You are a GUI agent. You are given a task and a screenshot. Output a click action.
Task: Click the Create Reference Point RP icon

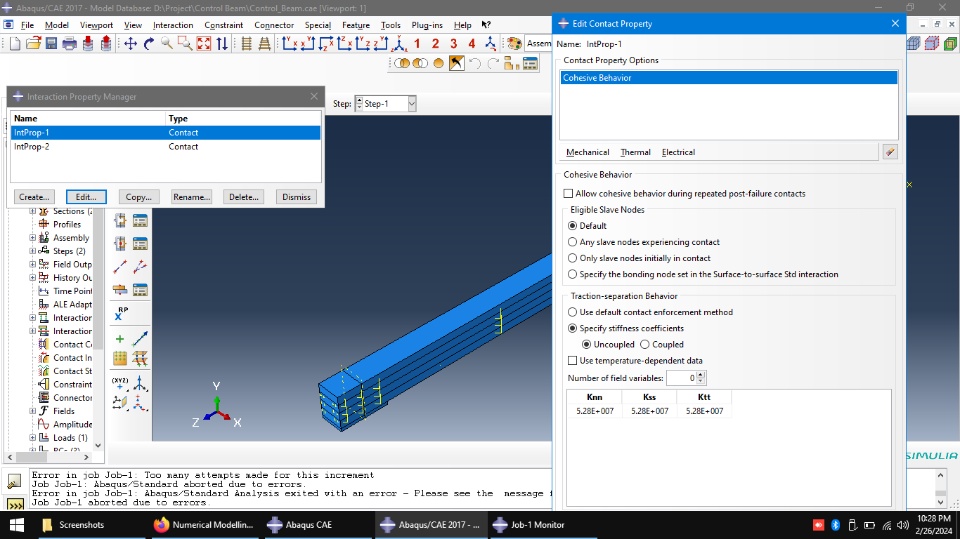121,314
